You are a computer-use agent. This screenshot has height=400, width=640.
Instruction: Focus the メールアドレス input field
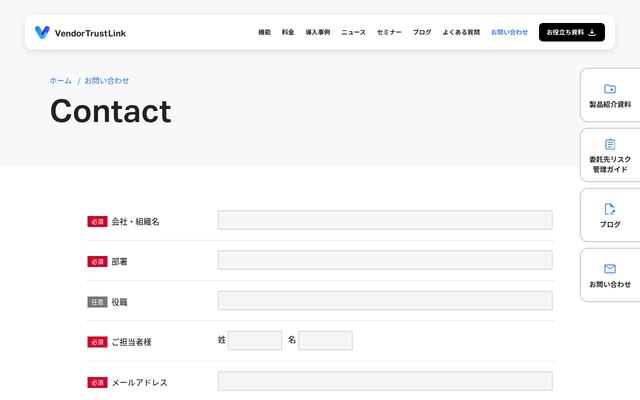point(385,381)
